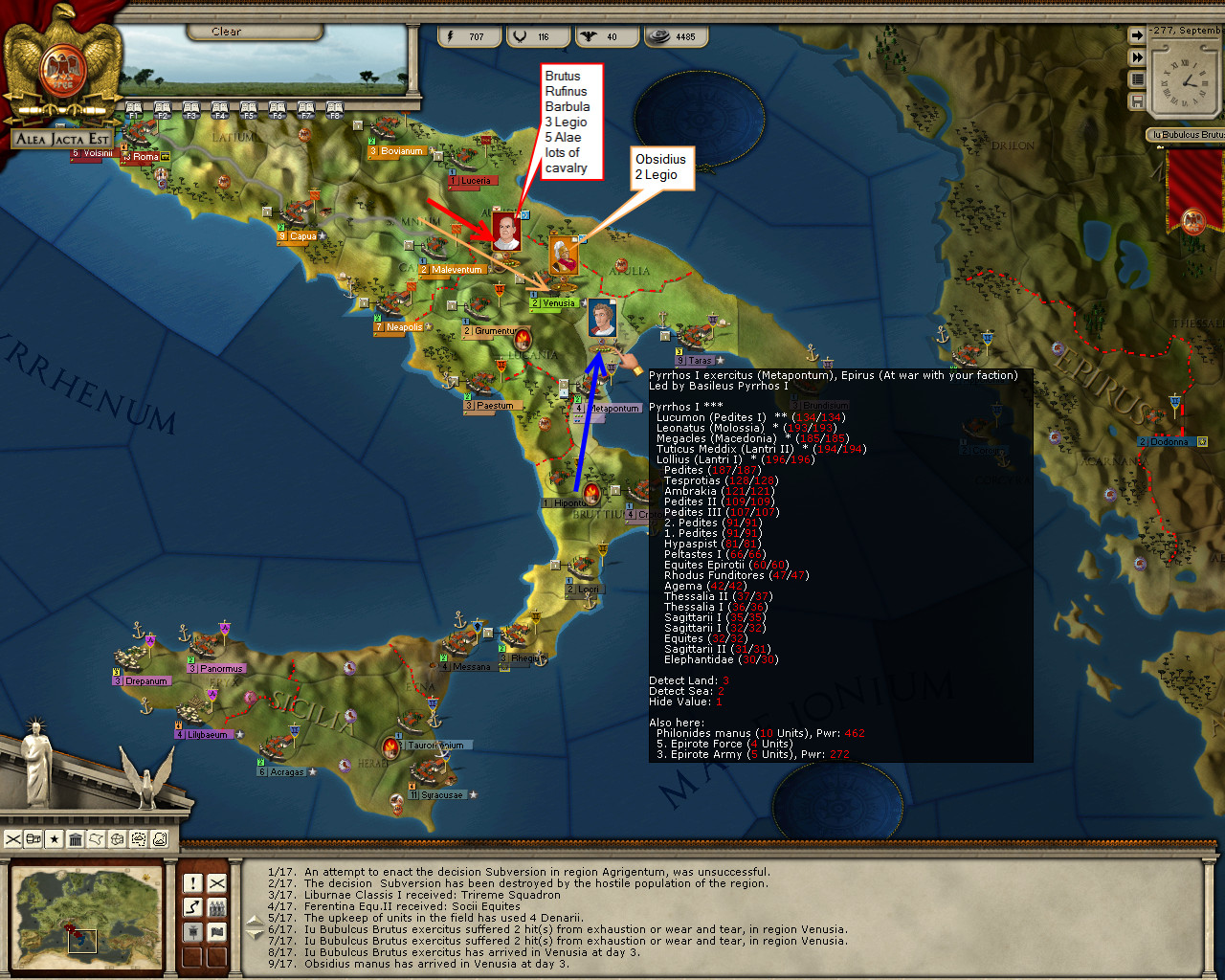Open the F1 ledger book tab
This screenshot has height=980, width=1225.
(134, 110)
